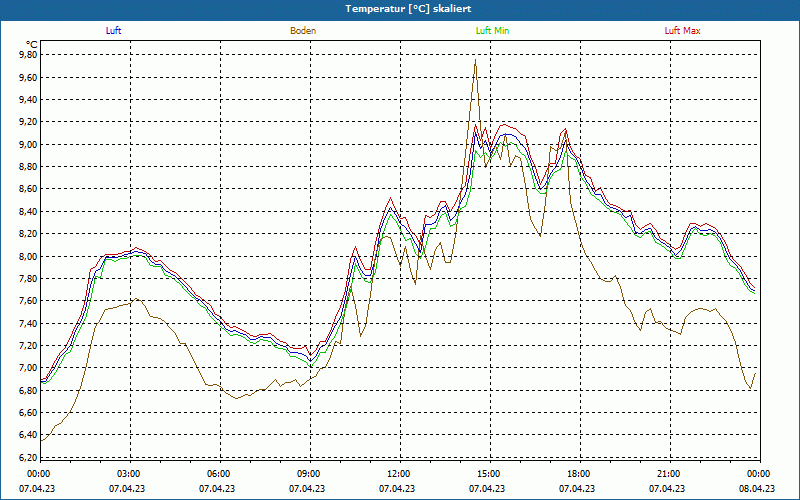Click the chart title Temperatur [°C] skaliert
This screenshot has height=500, width=800.
point(400,9)
